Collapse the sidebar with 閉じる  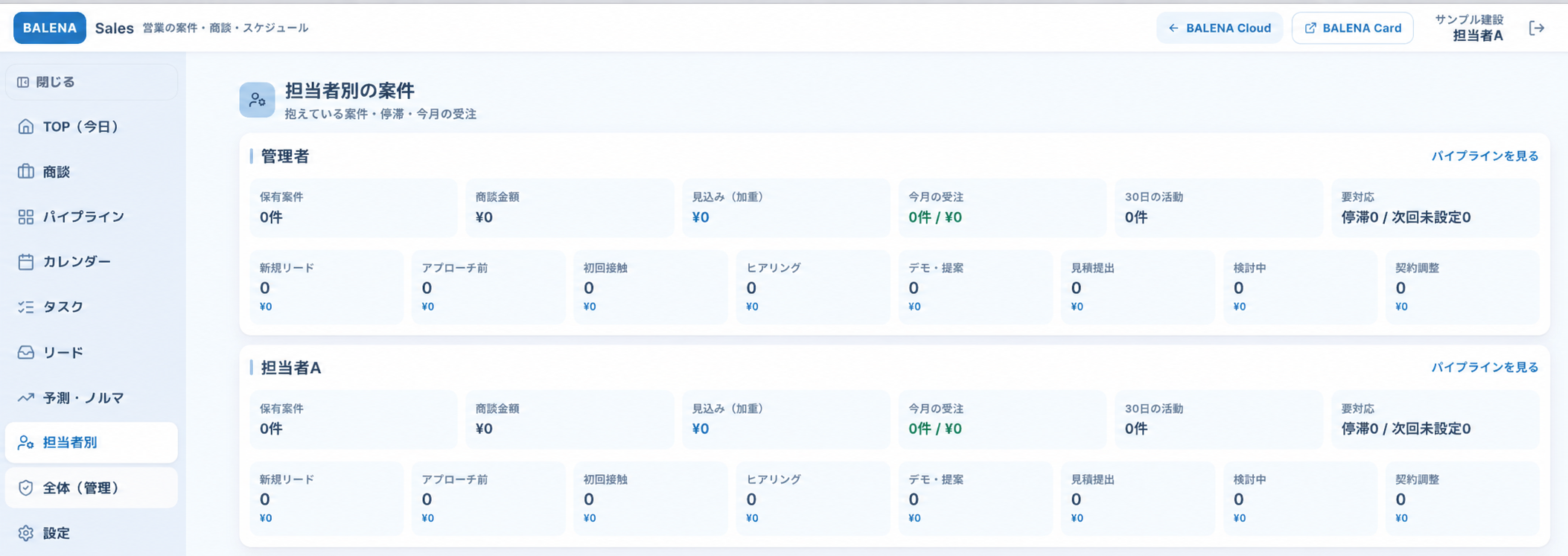92,82
